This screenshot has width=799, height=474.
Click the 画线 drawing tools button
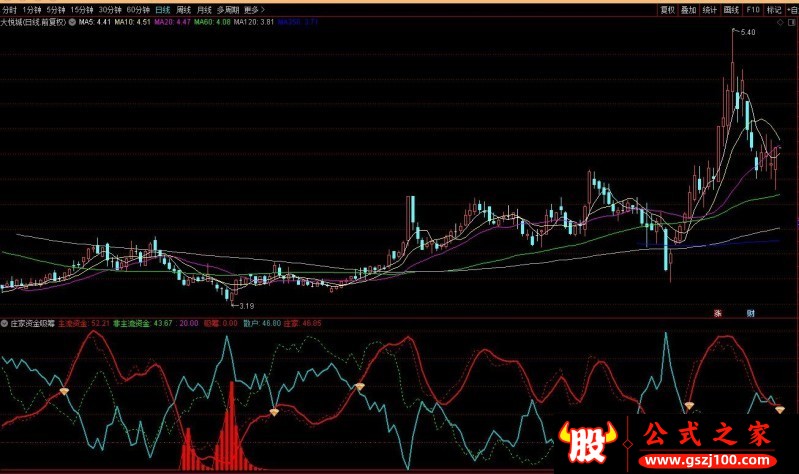pos(731,9)
